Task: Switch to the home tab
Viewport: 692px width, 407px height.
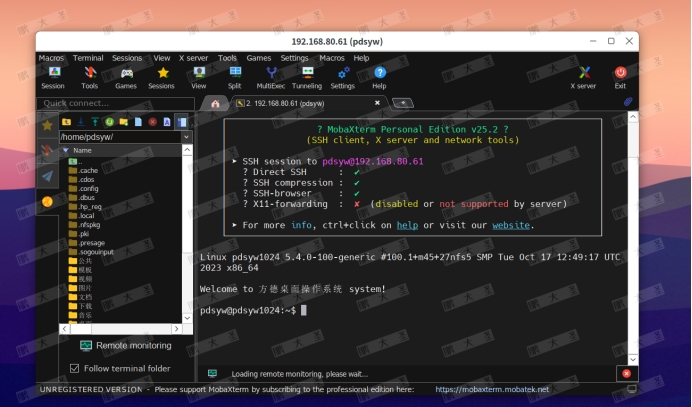Action: [x=215, y=103]
